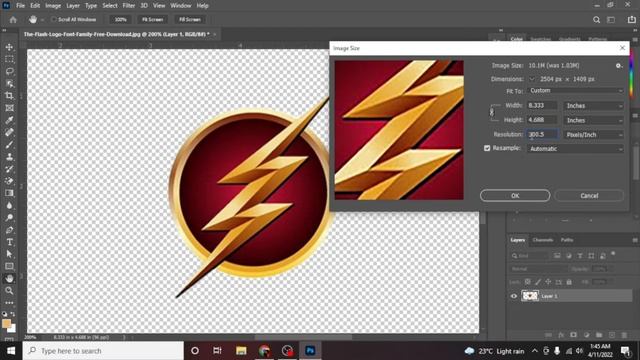Open the workspace switcher dropdown icon
The image size is (640, 360).
click(x=611, y=20)
